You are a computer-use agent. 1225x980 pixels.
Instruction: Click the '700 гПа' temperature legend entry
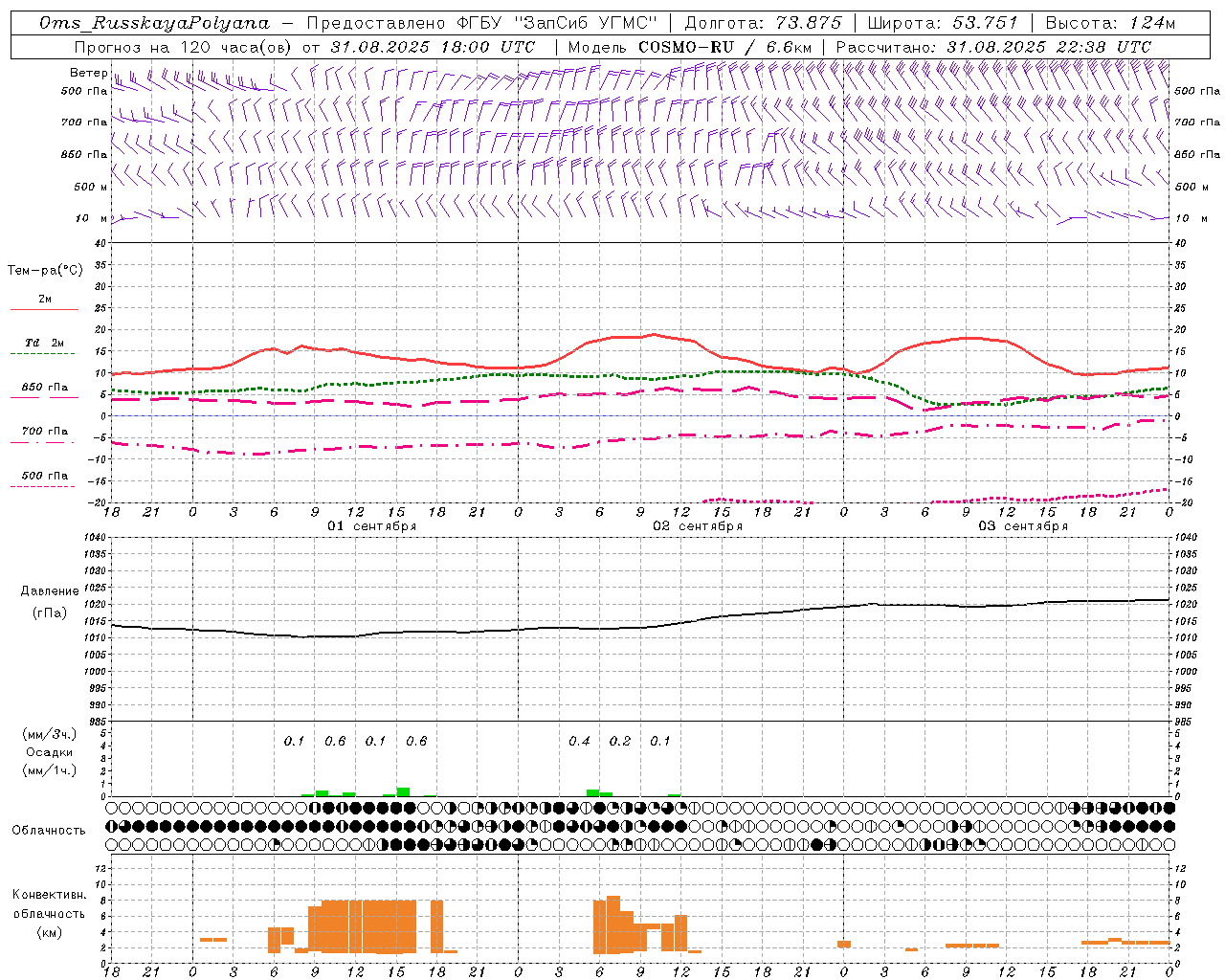[45, 432]
